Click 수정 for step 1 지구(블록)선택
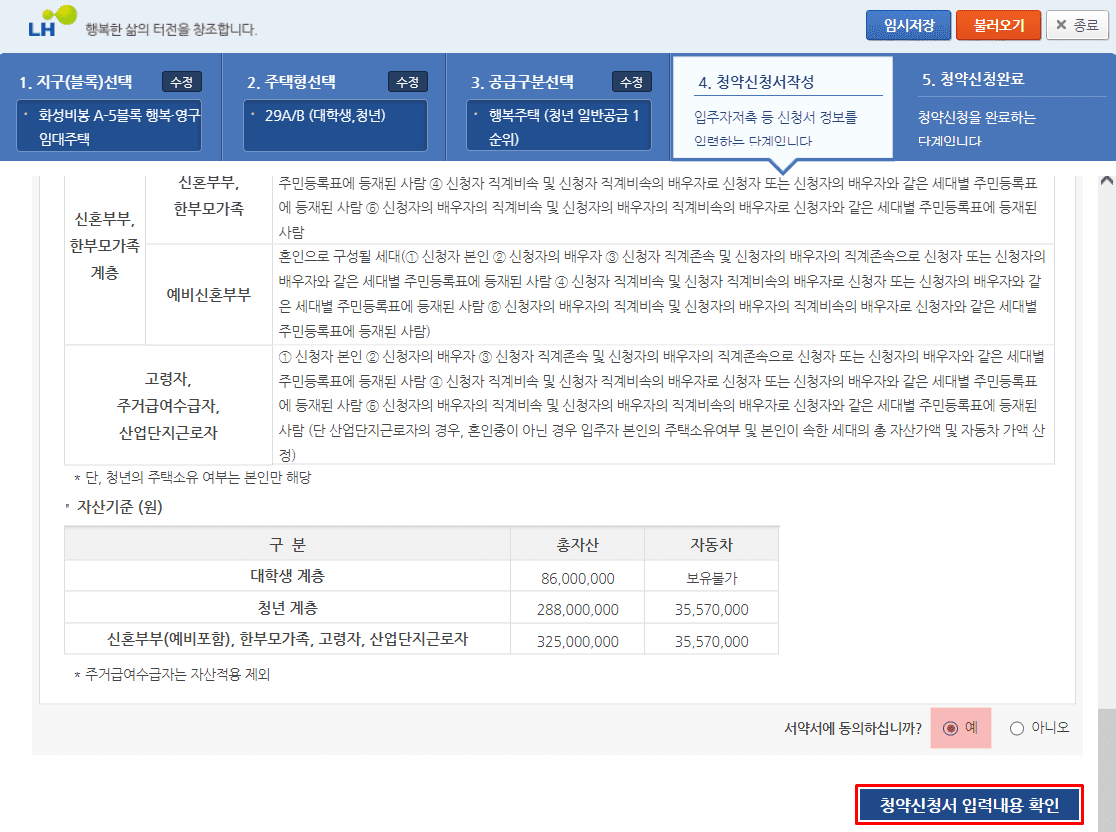Screen dimensions: 1116x832 [182, 82]
